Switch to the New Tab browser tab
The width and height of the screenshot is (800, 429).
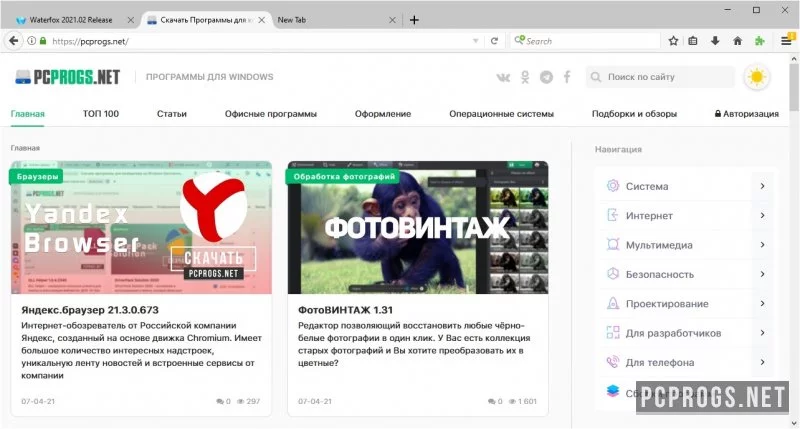(x=334, y=20)
